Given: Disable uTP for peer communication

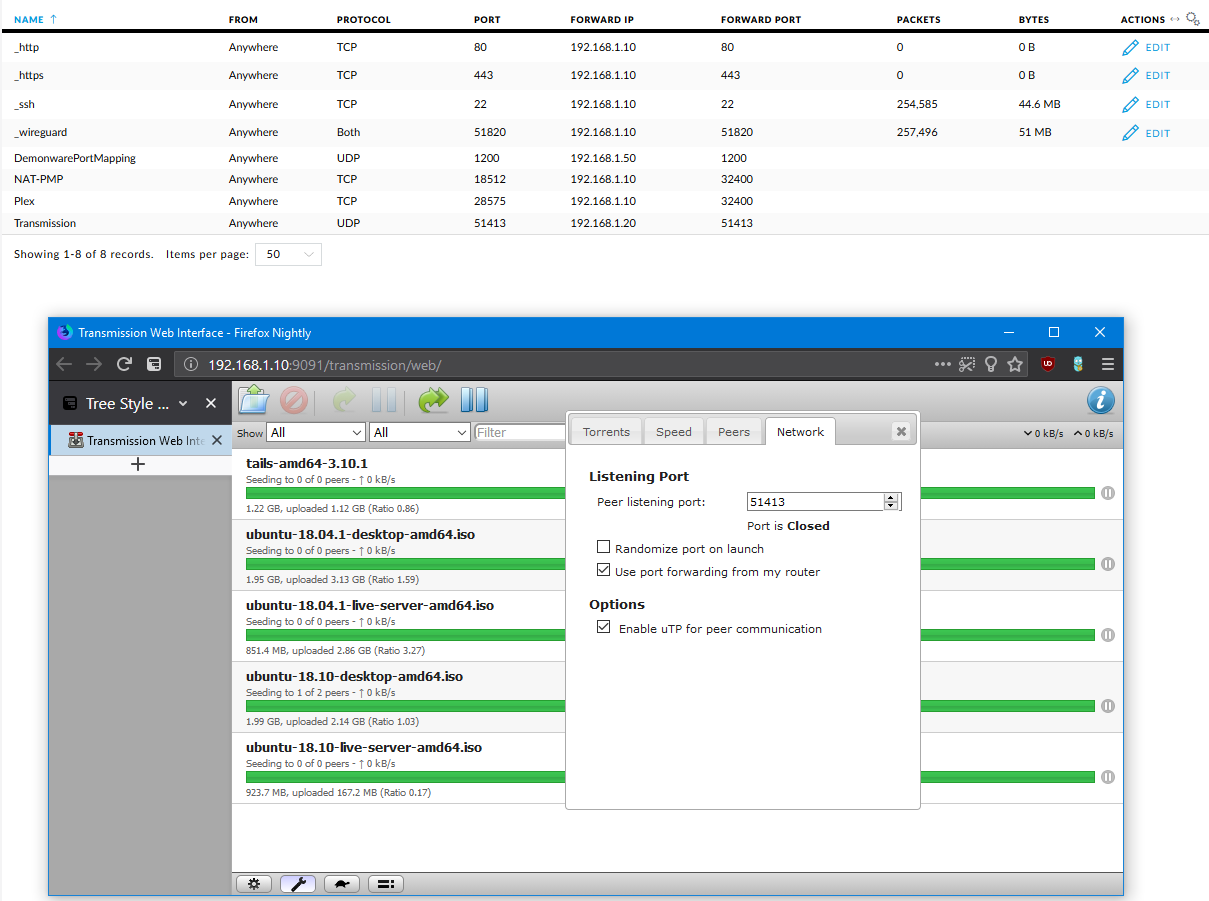Looking at the screenshot, I should [x=603, y=628].
